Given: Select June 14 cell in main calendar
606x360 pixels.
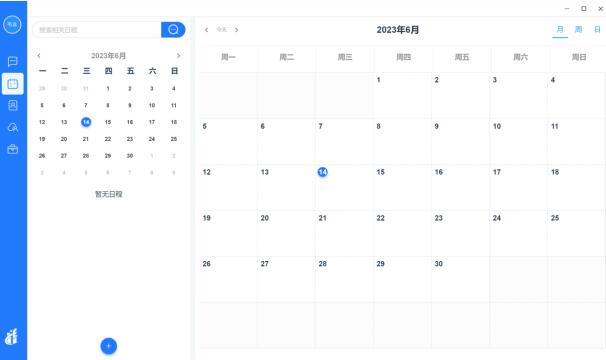Looking at the screenshot, I should point(344,187).
